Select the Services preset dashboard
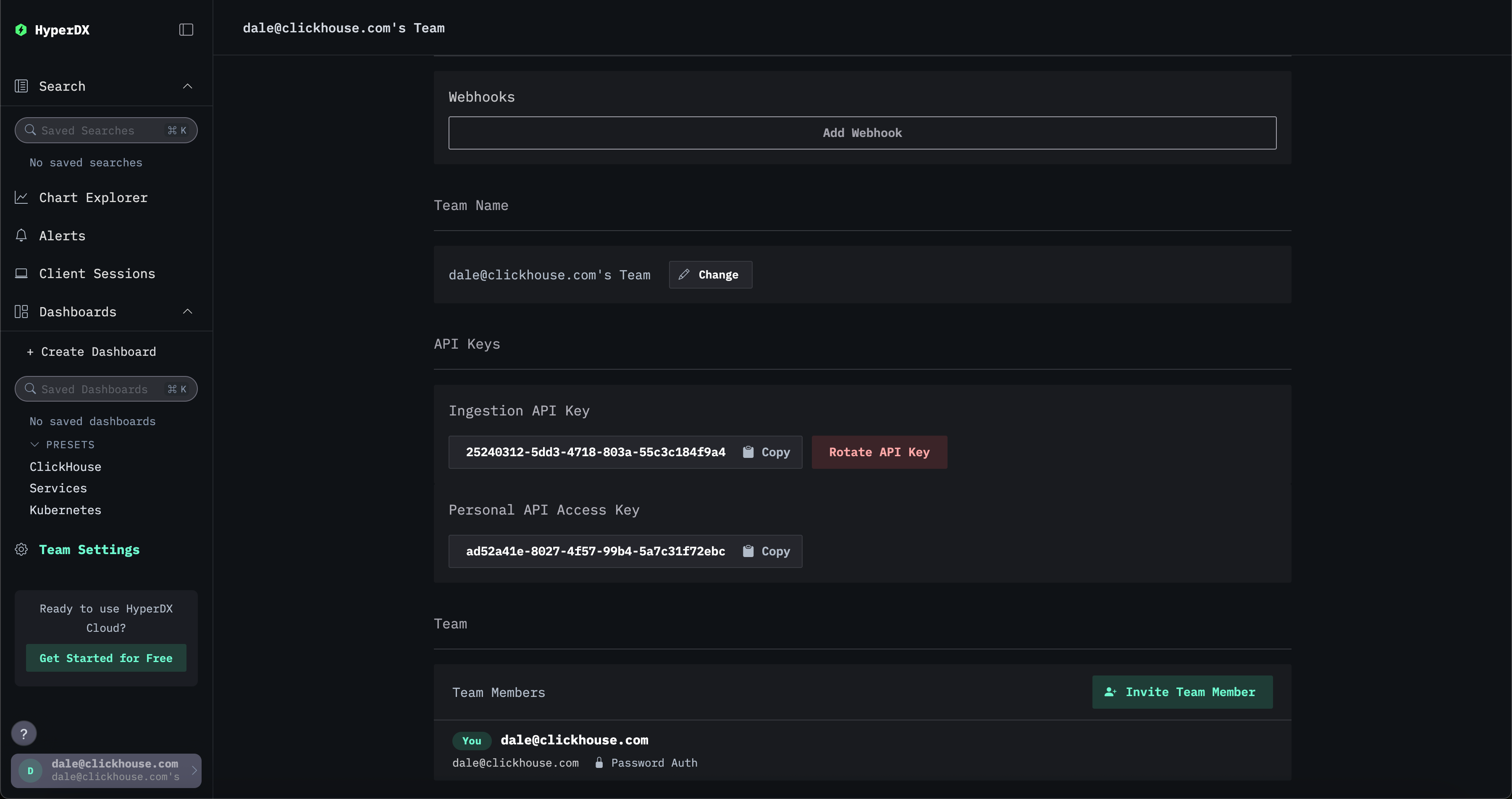Screen dimensions: 1512x799 tap(59, 489)
